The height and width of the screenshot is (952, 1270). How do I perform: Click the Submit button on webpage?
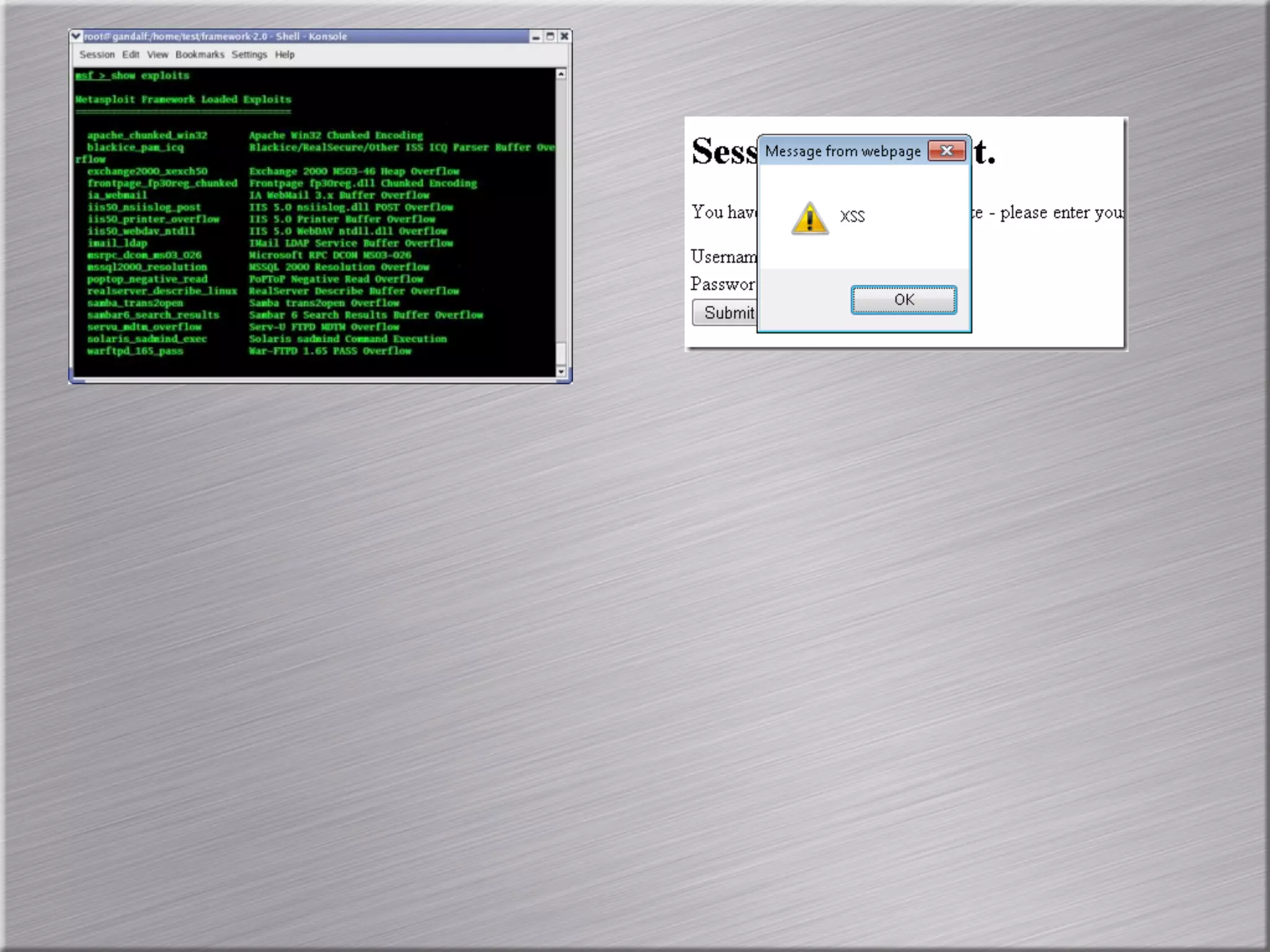tap(726, 313)
